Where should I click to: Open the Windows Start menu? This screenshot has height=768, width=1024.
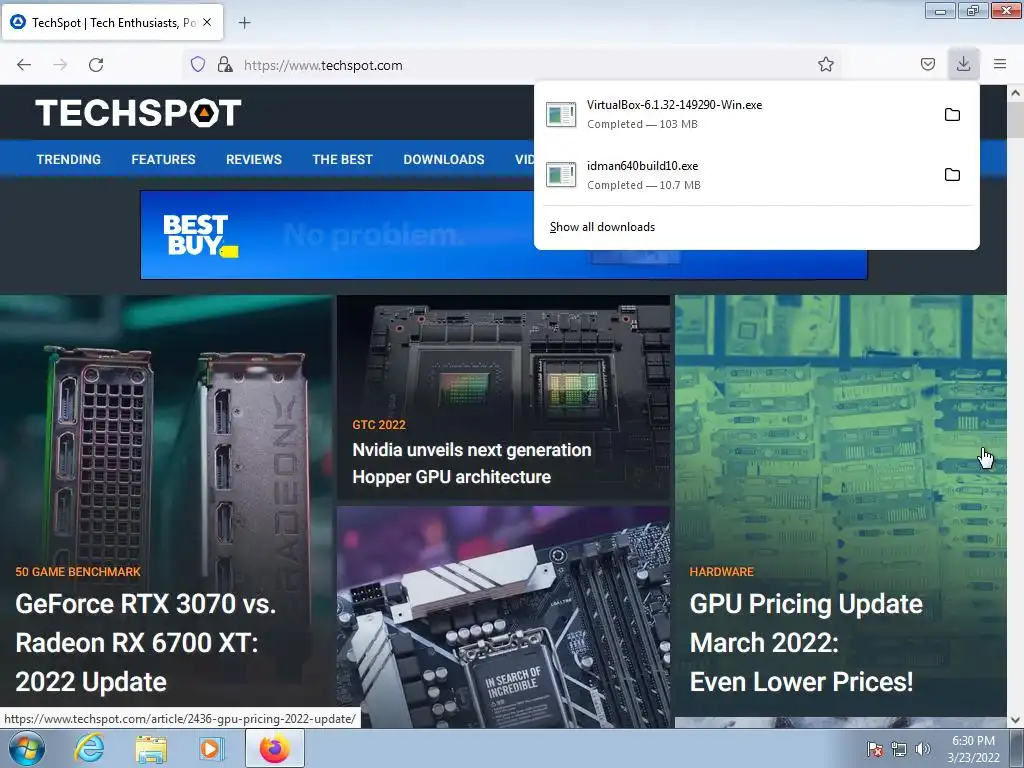point(26,748)
